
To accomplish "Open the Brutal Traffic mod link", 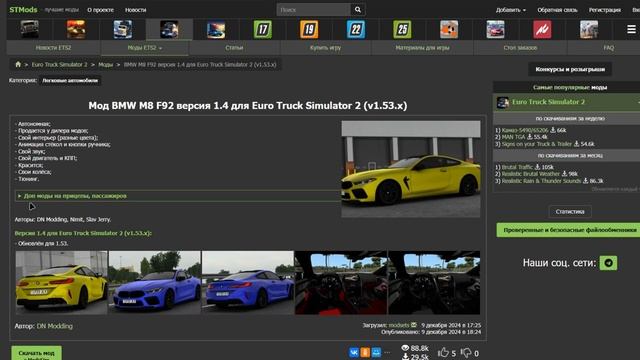I will pos(517,167).
